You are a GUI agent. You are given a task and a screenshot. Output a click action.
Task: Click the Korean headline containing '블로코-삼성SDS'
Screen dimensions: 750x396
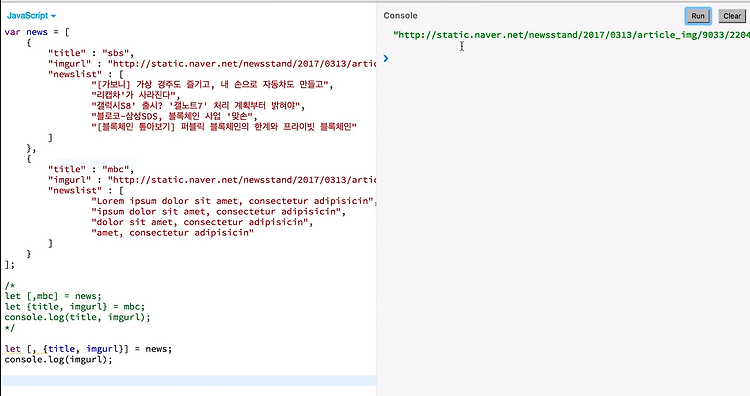coord(175,116)
